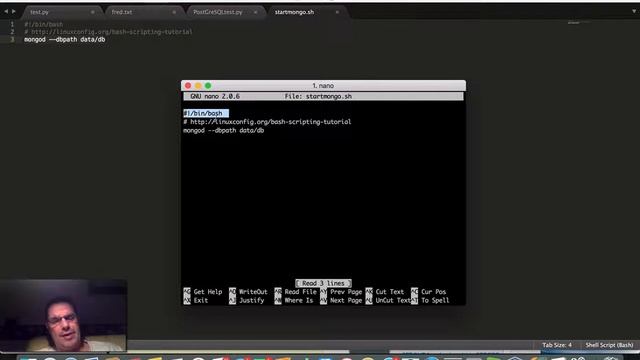
Task: Close the fred.txt tab
Action: pos(174,12)
